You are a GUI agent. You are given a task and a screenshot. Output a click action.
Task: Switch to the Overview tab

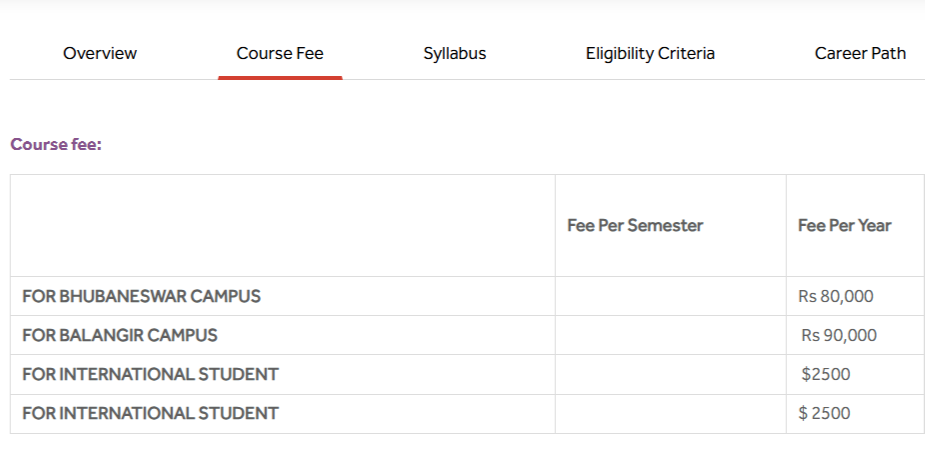100,54
